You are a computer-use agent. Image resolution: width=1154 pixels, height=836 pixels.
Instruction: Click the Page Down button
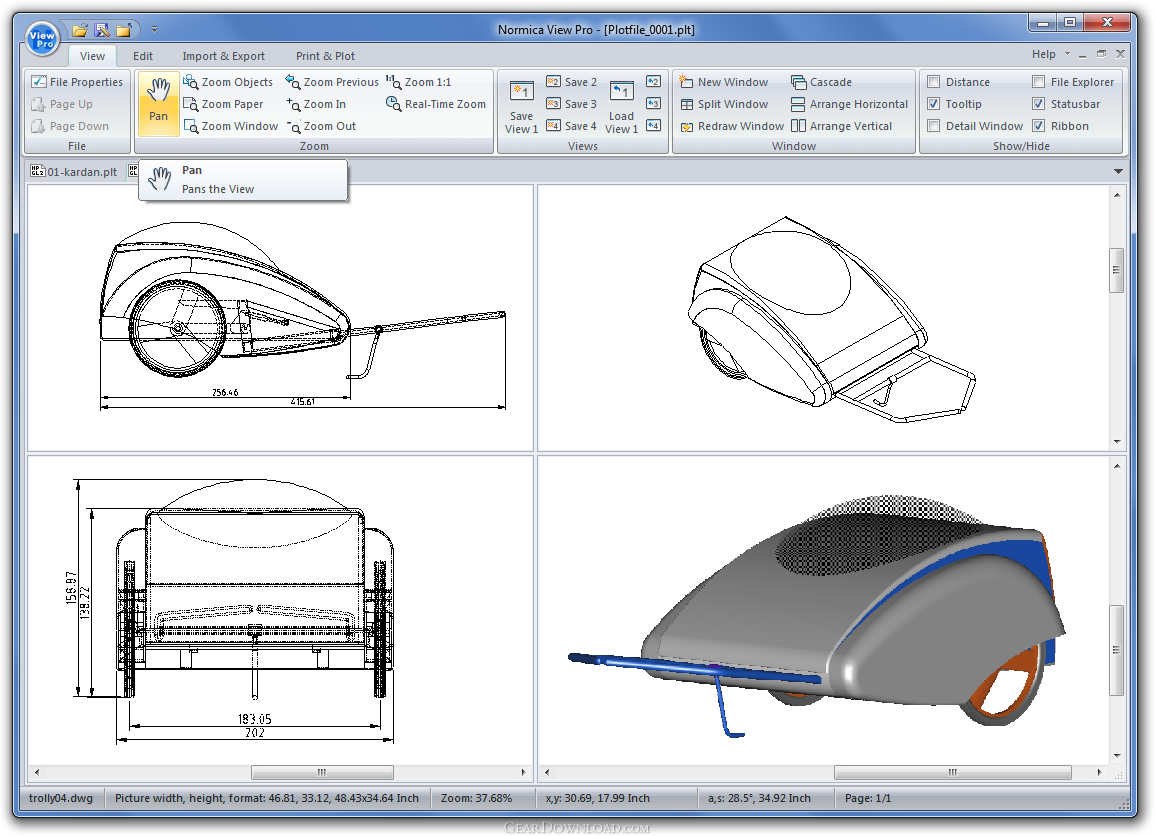pyautogui.click(x=70, y=126)
